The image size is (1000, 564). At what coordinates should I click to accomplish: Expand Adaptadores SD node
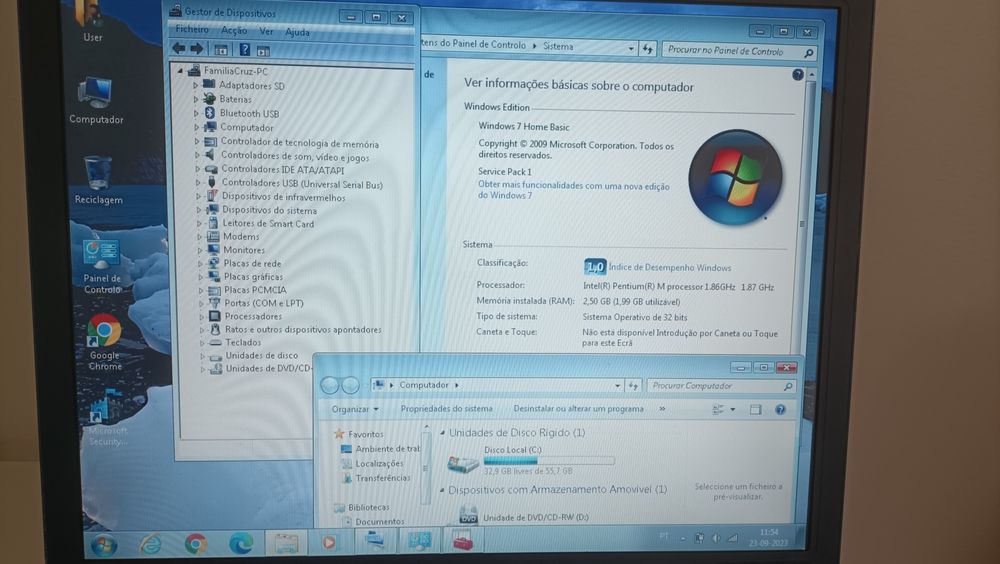click(x=196, y=85)
